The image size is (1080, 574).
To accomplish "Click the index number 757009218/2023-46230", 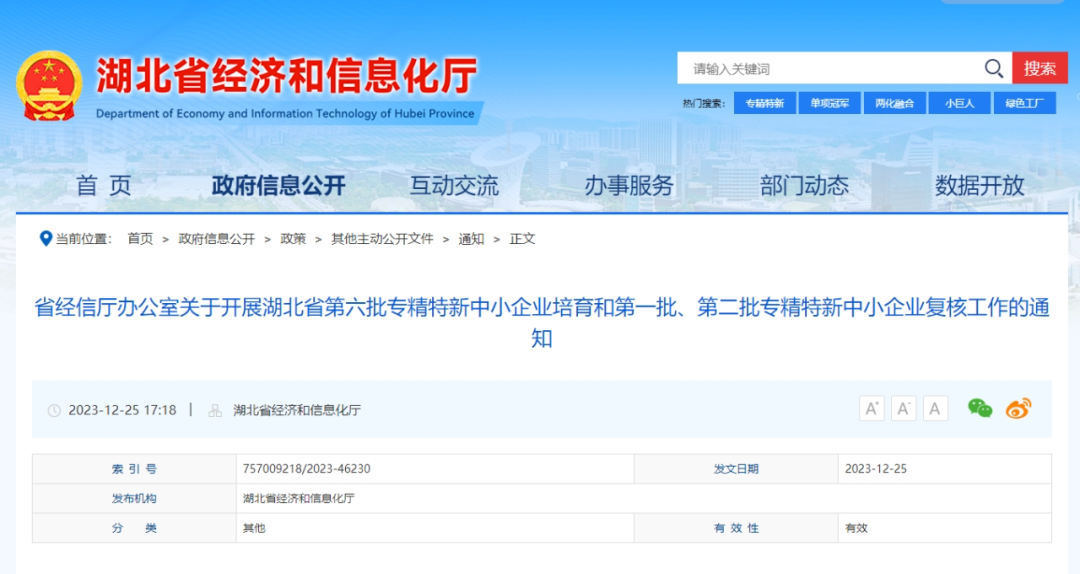I will point(307,469).
